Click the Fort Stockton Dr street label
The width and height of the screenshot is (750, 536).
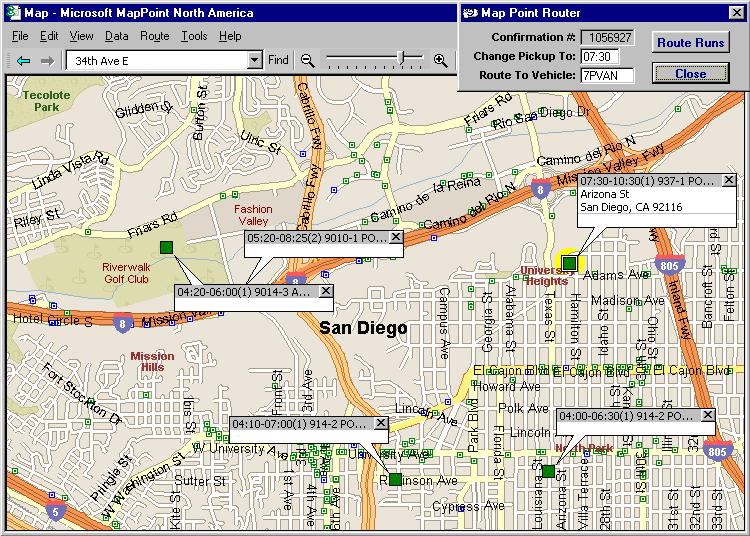(81, 394)
